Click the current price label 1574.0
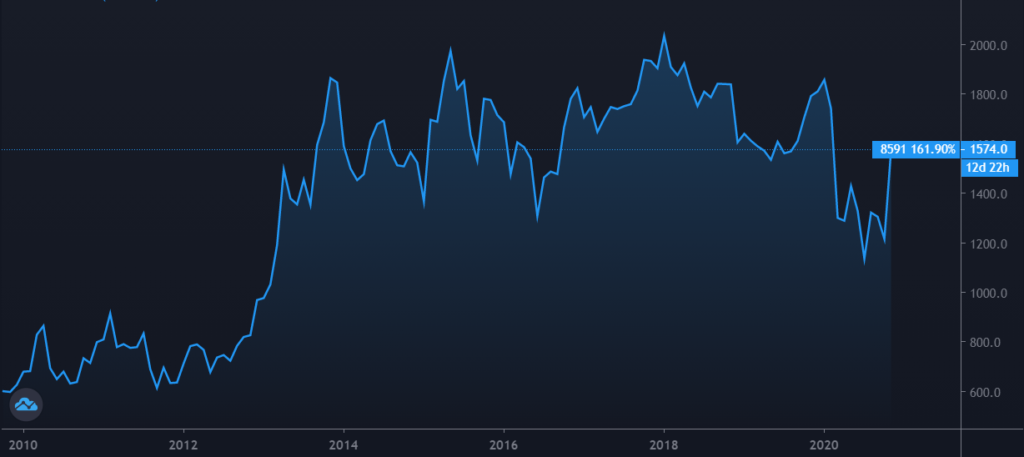Viewport: 1024px width, 457px height. coord(989,150)
